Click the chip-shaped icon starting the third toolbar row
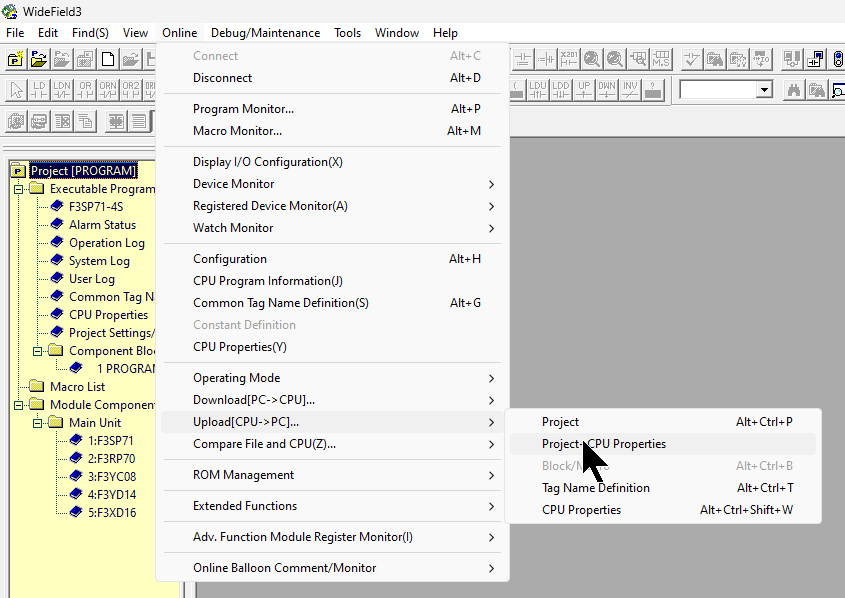 click(16, 121)
